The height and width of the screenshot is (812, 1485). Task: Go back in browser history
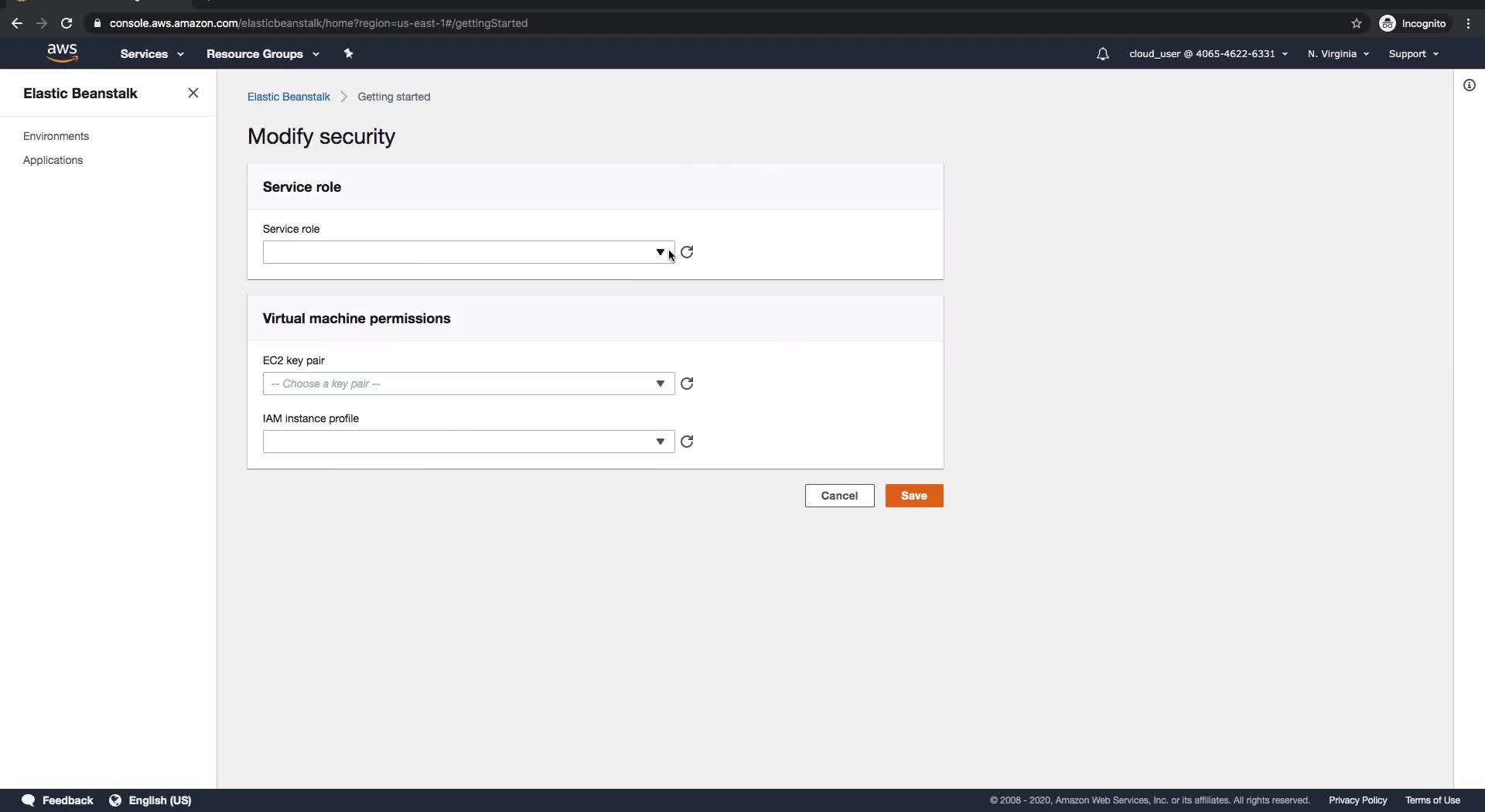pyautogui.click(x=17, y=23)
